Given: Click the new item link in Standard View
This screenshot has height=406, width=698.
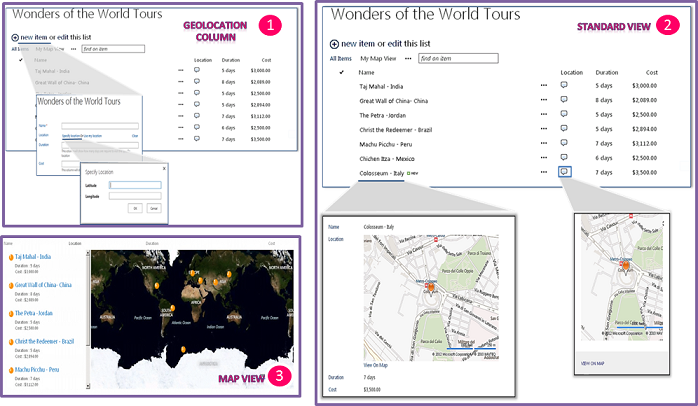Looking at the screenshot, I should coord(358,44).
